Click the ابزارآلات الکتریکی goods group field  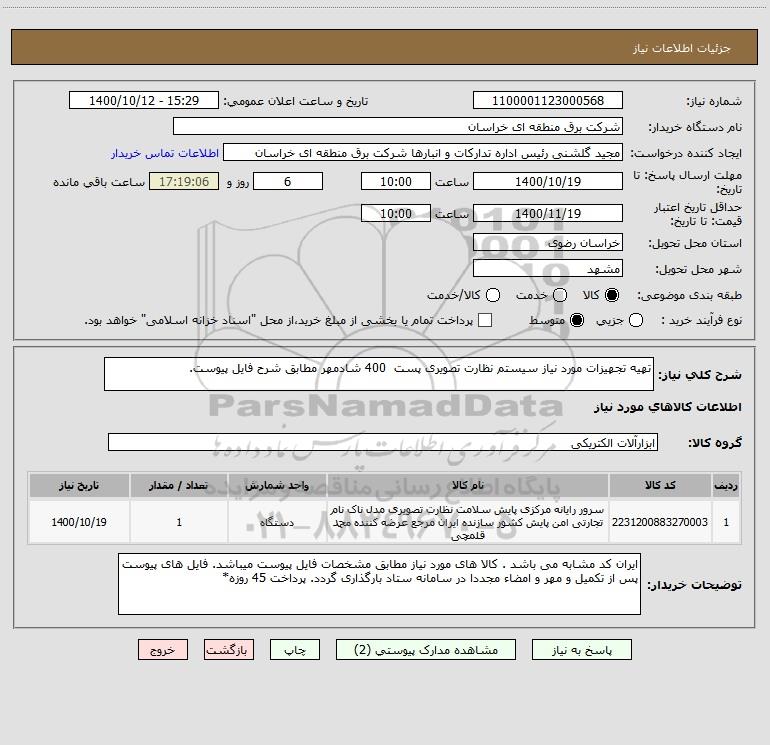point(383,442)
